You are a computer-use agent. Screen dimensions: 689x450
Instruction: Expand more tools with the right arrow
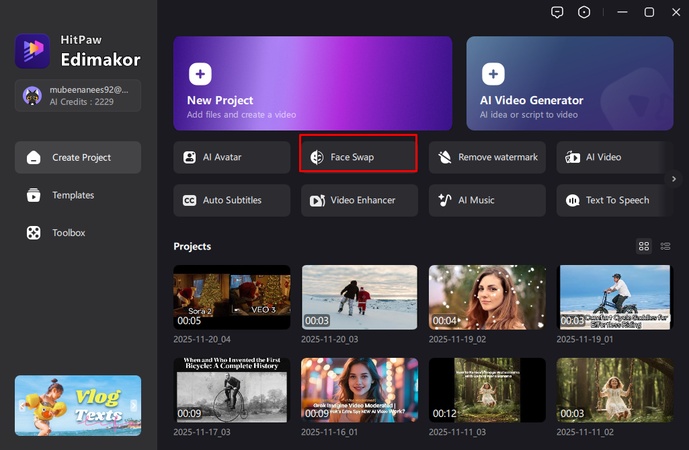pos(674,179)
